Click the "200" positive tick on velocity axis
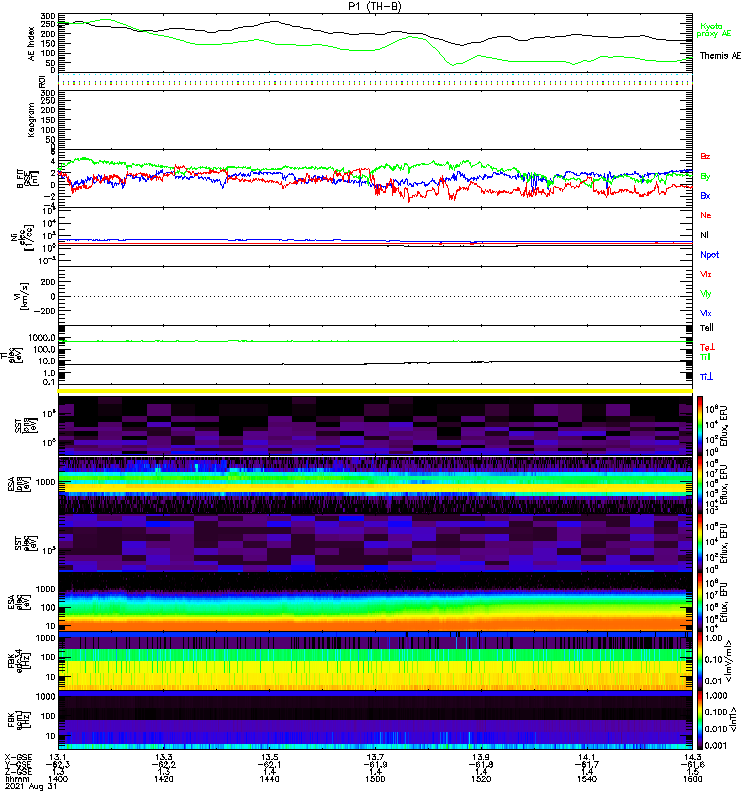 click(49, 282)
